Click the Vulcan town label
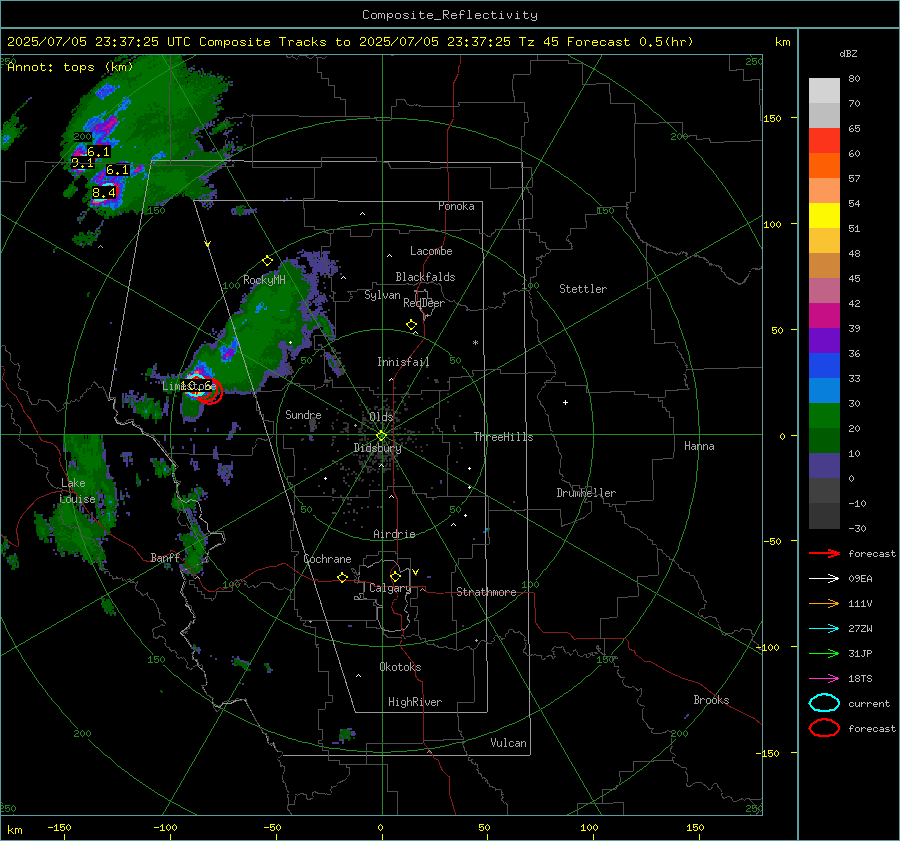The image size is (900, 841). [509, 743]
